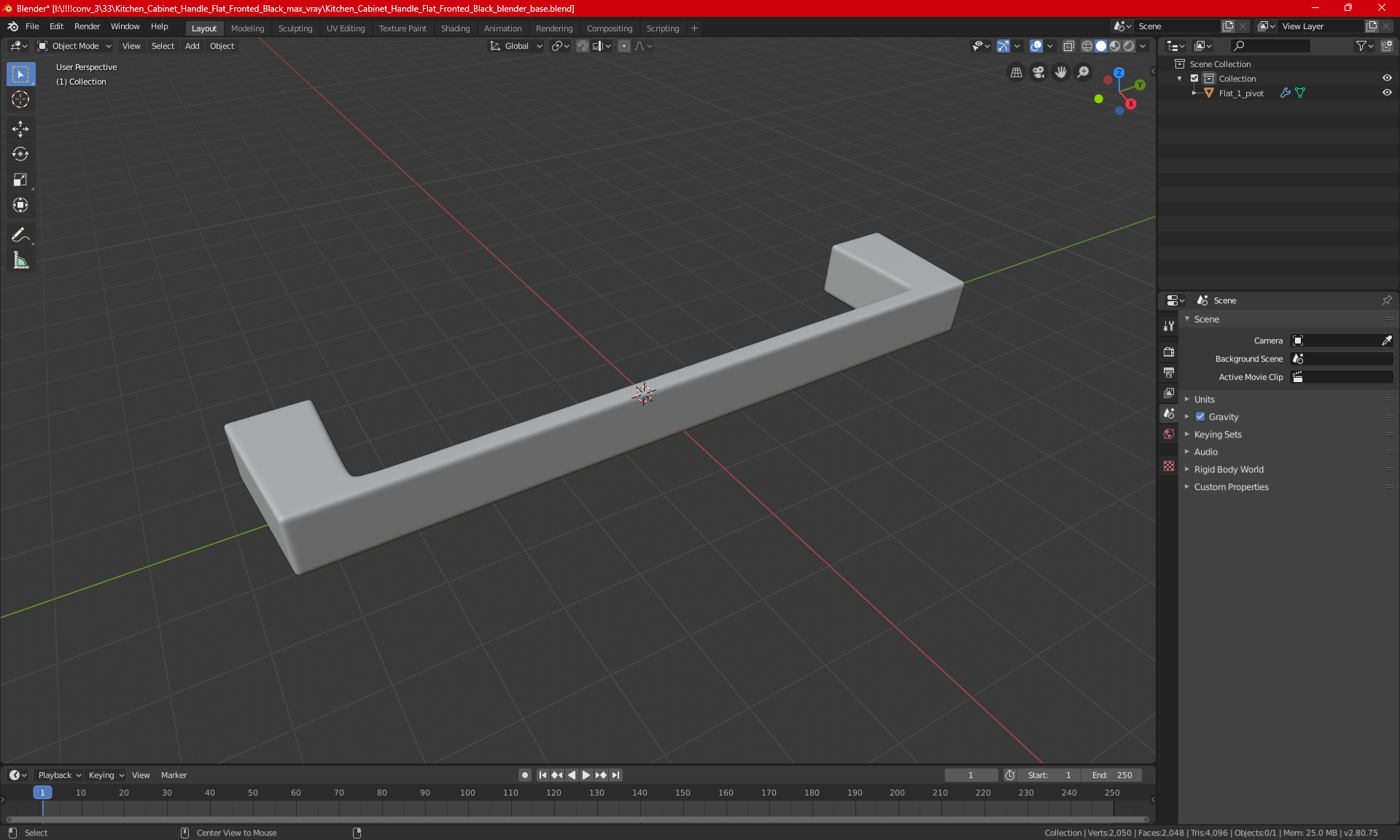Image resolution: width=1400 pixels, height=840 pixels.
Task: Select the Measure tool
Action: point(20,260)
